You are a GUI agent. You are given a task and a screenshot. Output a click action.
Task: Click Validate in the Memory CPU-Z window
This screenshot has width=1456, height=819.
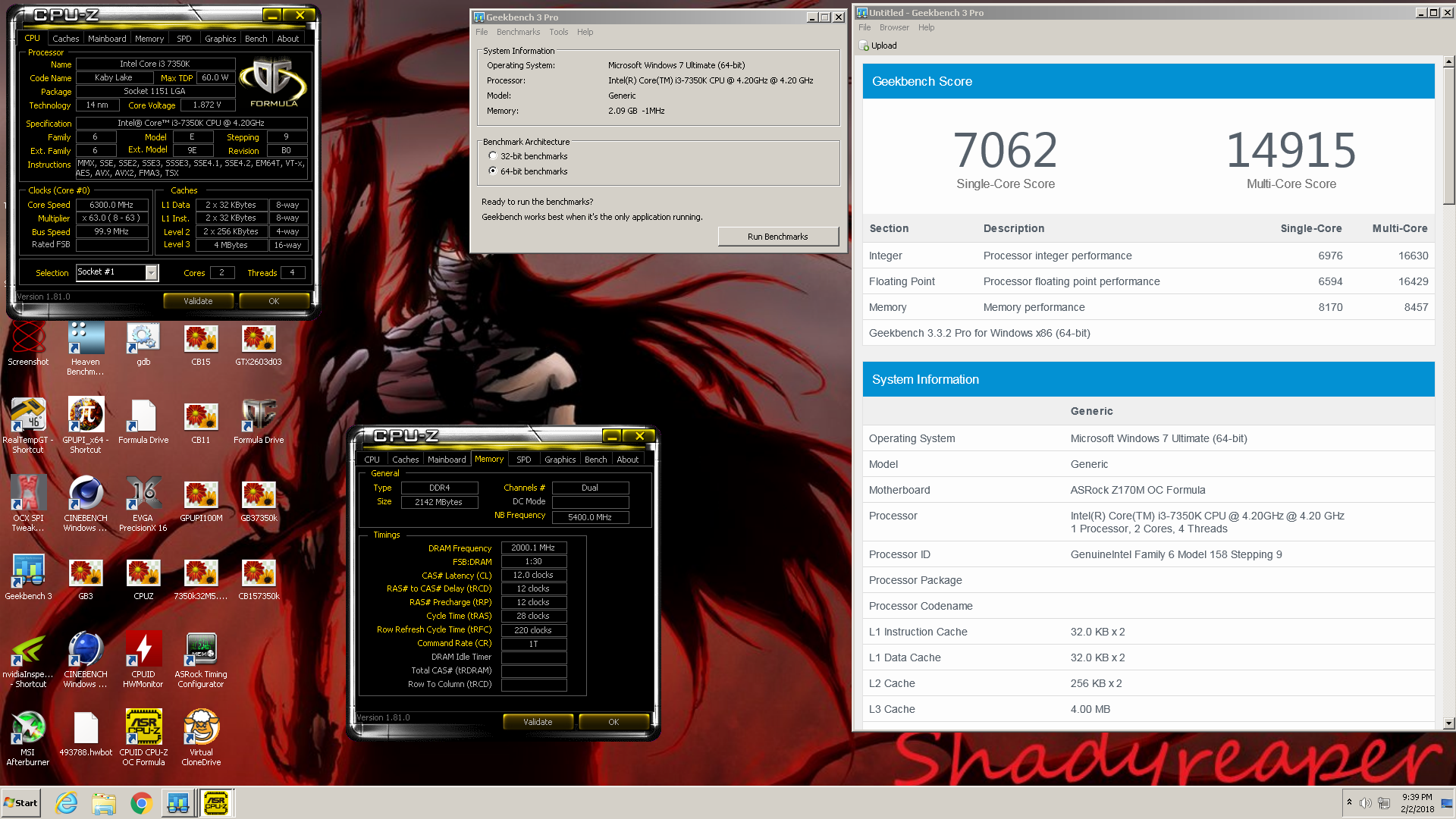coord(538,722)
